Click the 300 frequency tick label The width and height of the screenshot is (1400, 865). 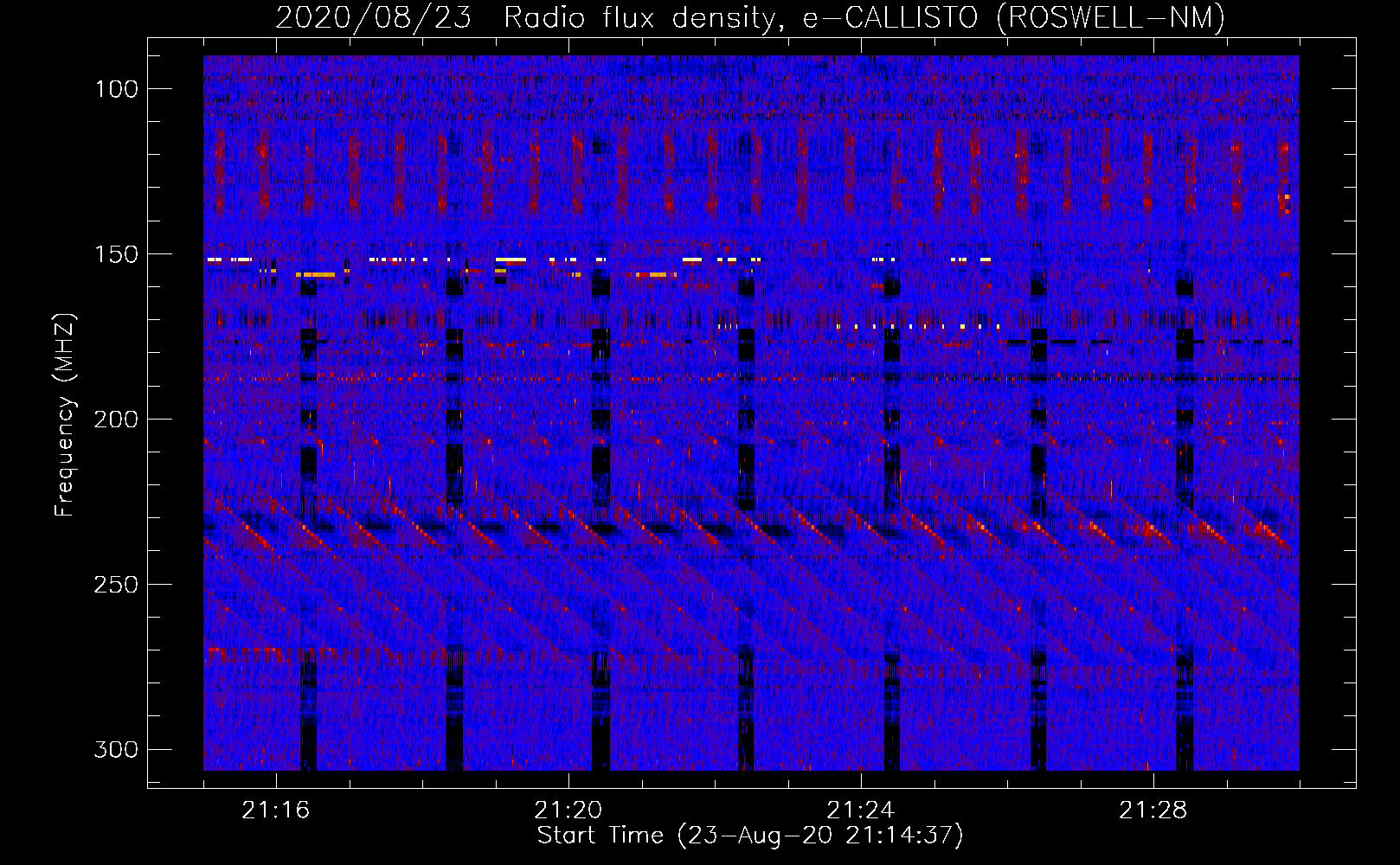117,749
